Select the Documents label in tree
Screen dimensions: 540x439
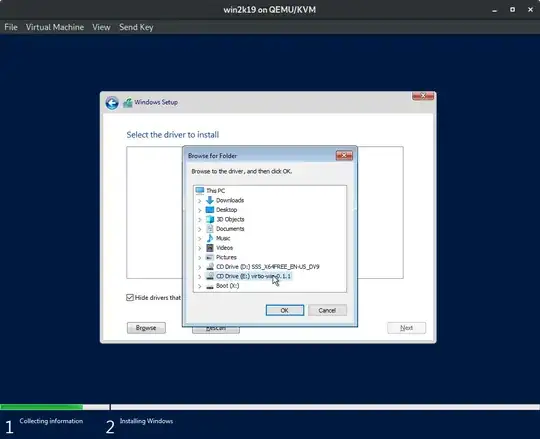(230, 229)
